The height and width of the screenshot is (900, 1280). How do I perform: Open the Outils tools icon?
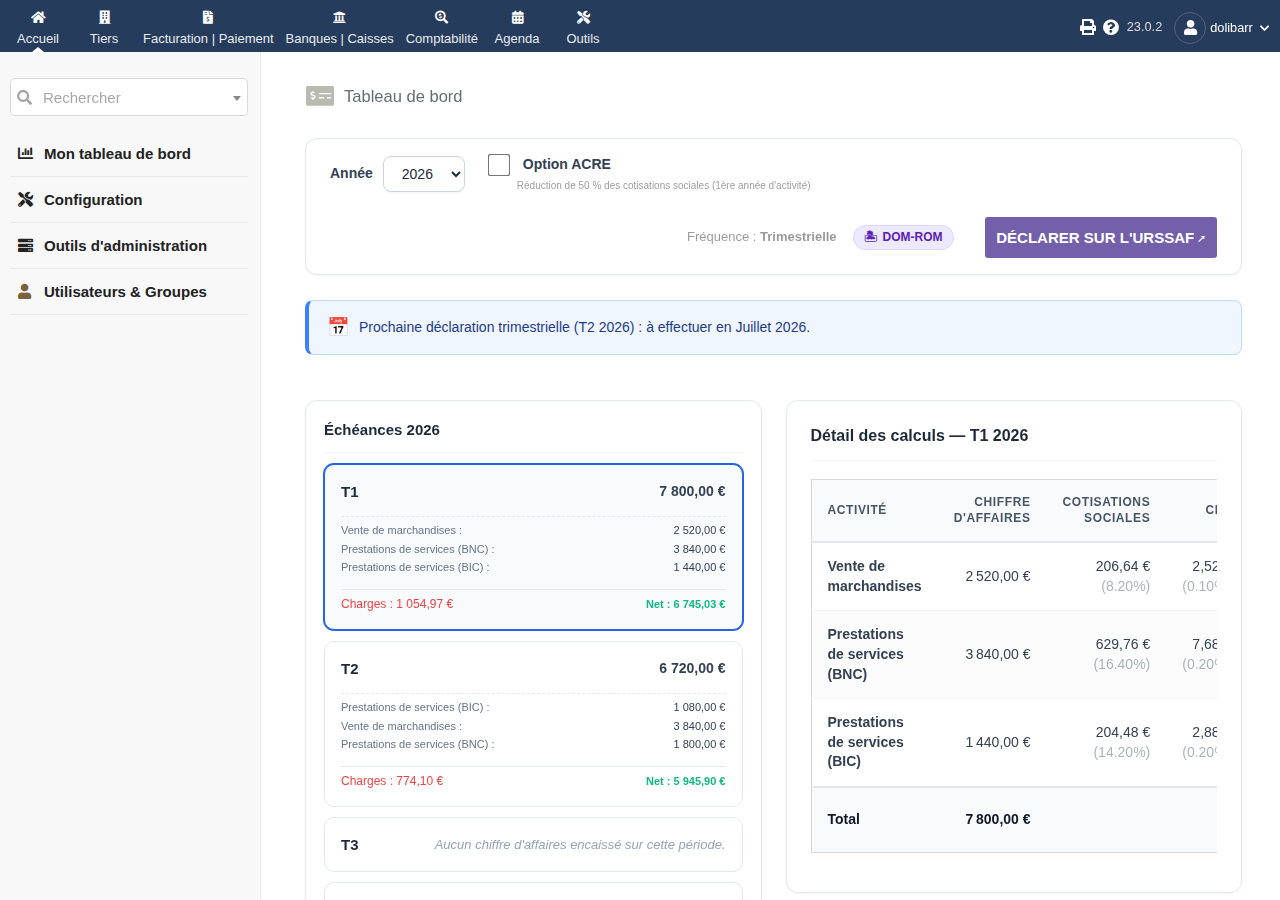tap(583, 17)
